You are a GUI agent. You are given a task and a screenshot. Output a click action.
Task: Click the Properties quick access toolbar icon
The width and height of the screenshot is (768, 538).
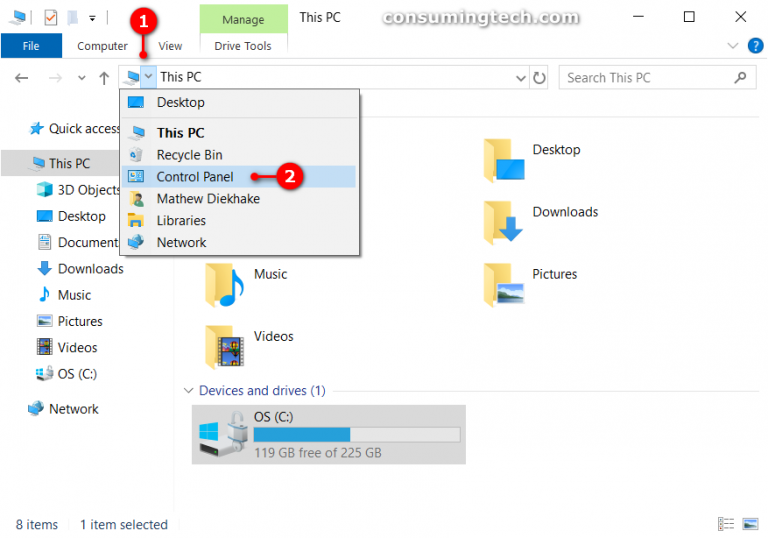pyautogui.click(x=50, y=18)
